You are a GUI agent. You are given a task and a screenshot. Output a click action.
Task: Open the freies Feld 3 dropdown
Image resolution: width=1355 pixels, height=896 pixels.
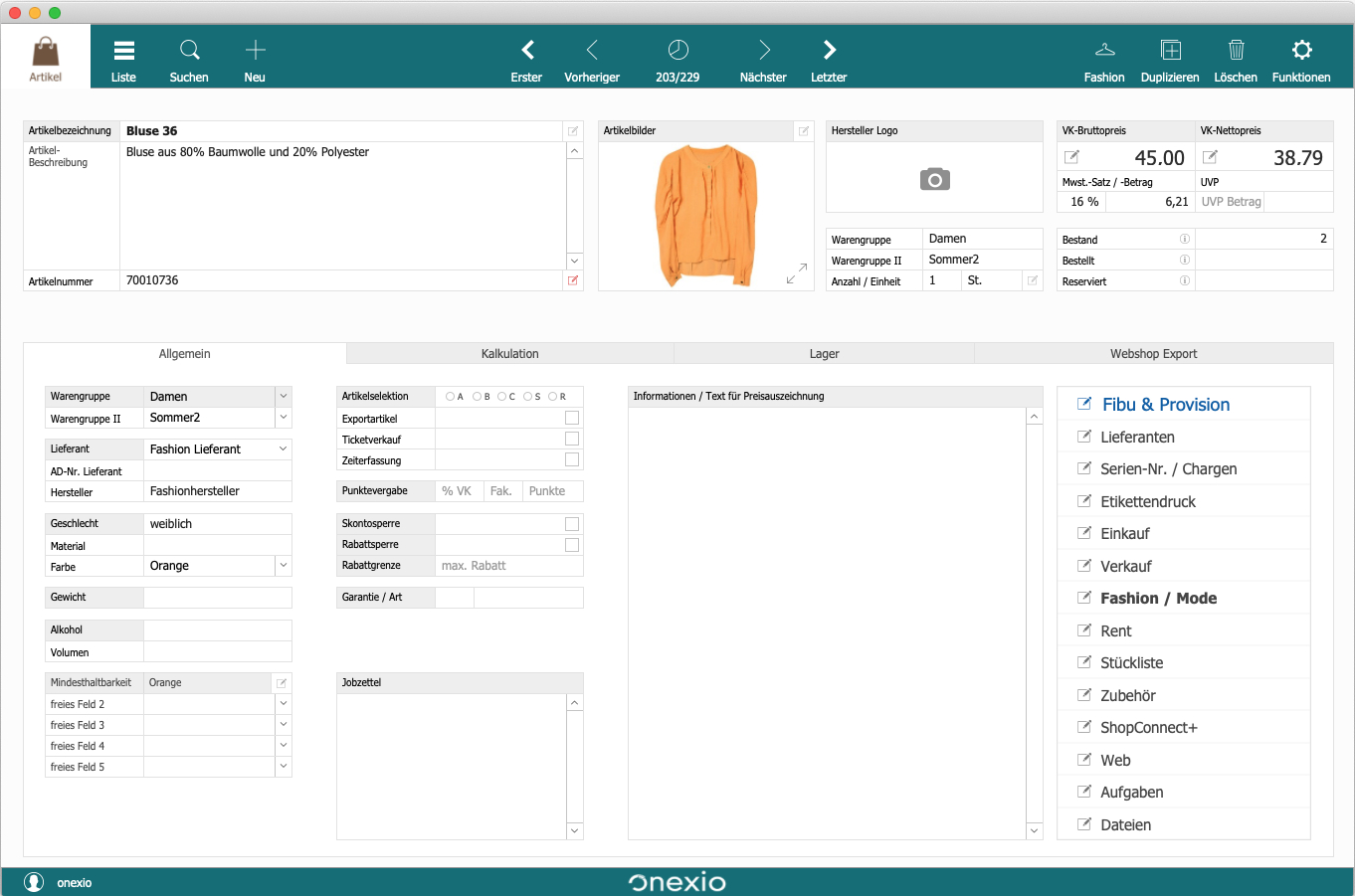click(x=284, y=725)
